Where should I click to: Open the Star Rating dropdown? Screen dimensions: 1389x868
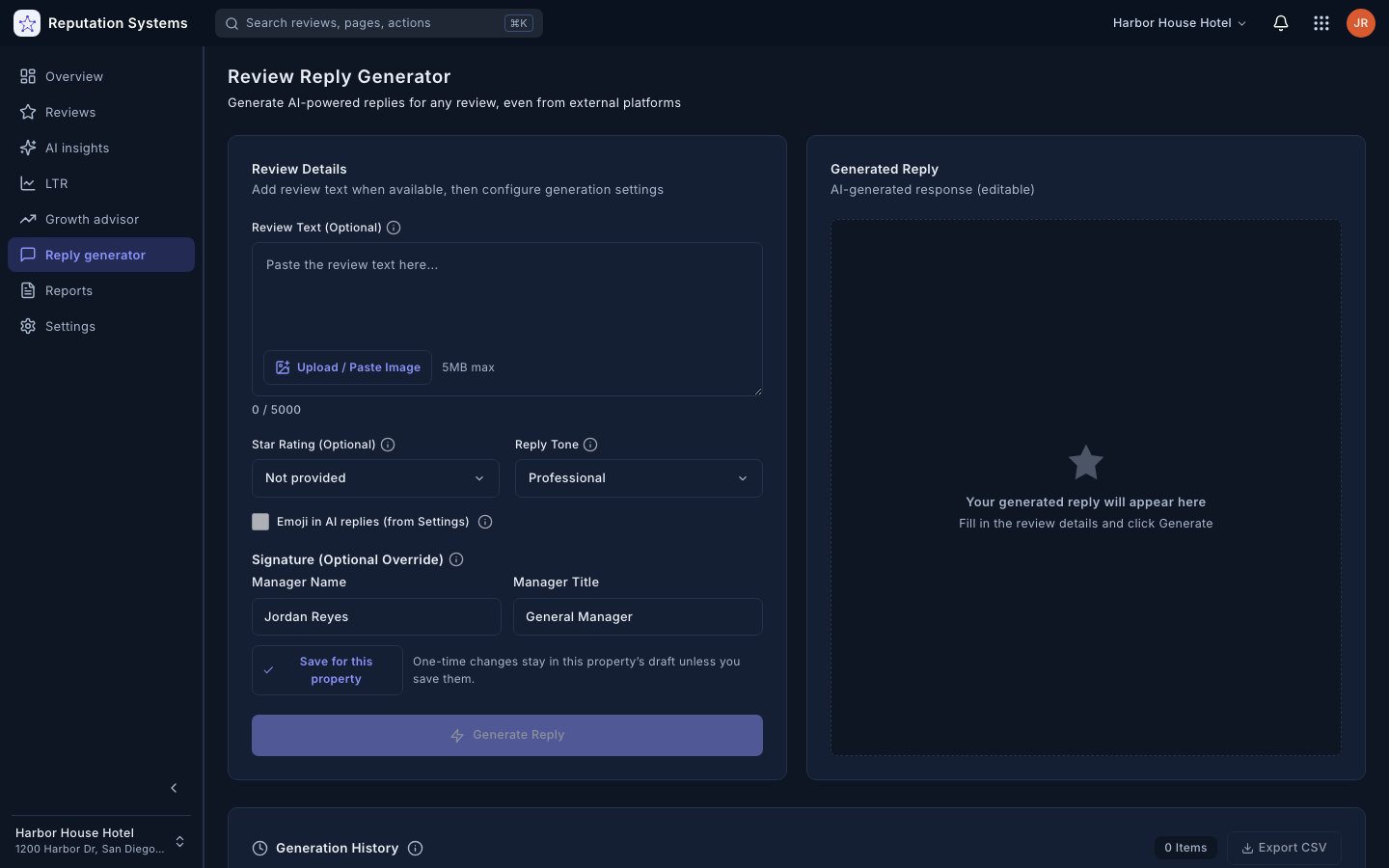[375, 478]
